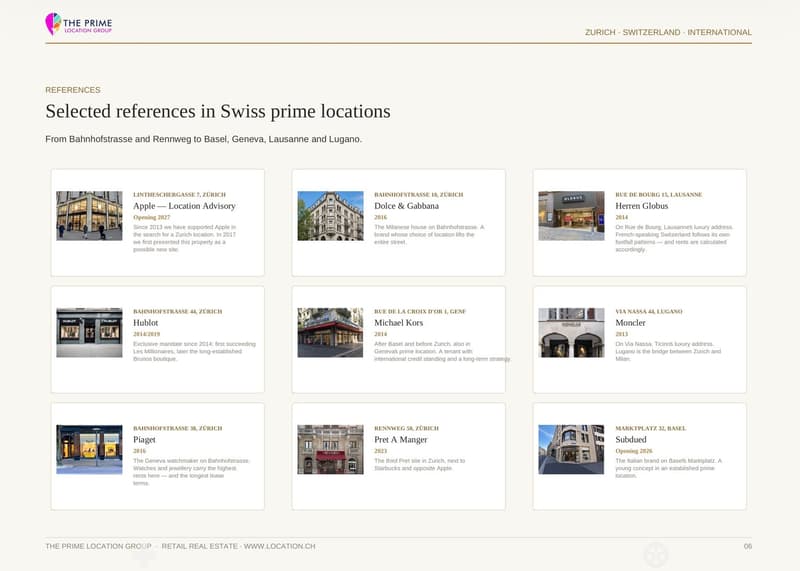This screenshot has height=571, width=800.
Task: Click the Moncler card title
Action: (630, 322)
